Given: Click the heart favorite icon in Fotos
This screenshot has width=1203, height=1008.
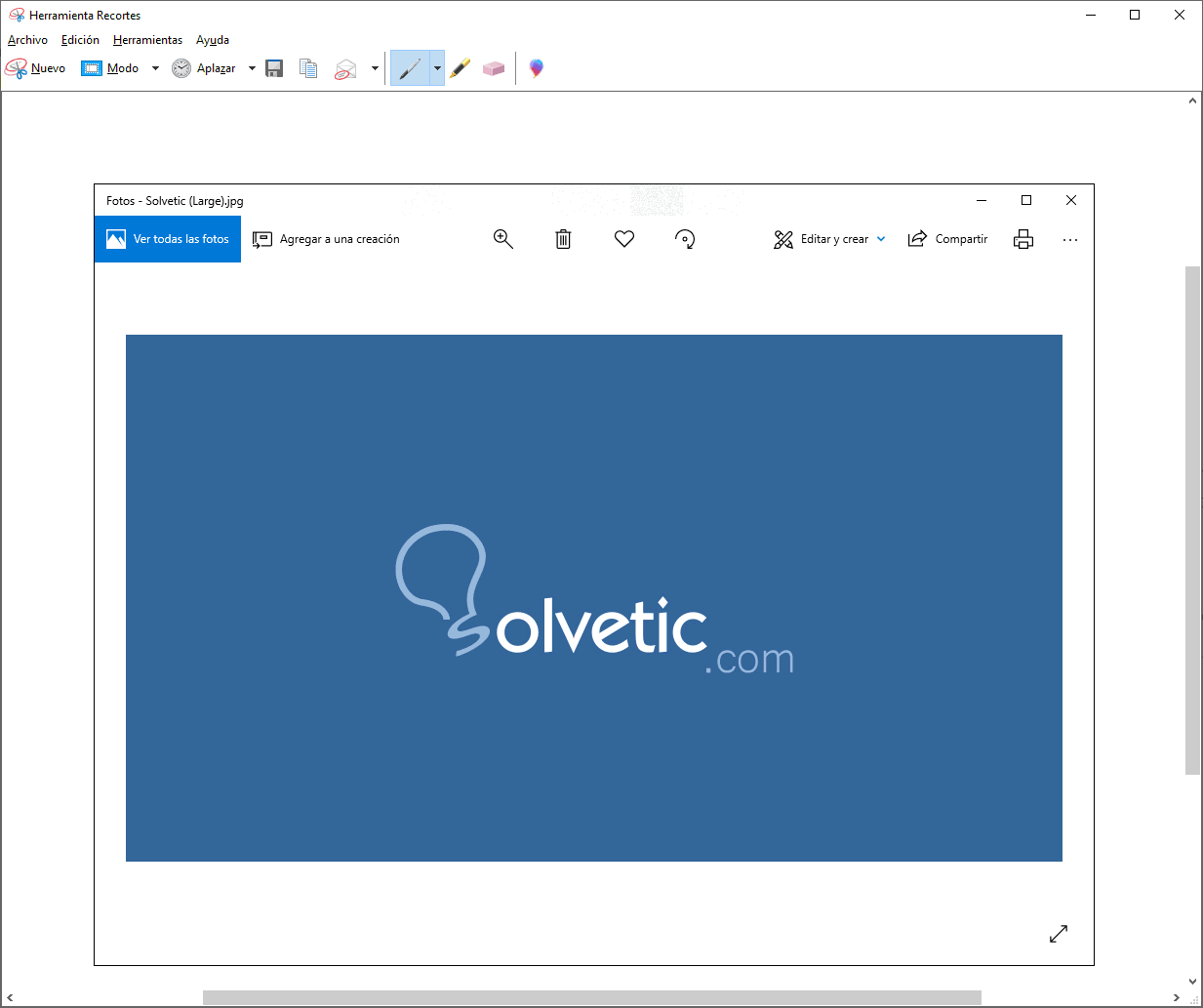Looking at the screenshot, I should click(x=624, y=239).
